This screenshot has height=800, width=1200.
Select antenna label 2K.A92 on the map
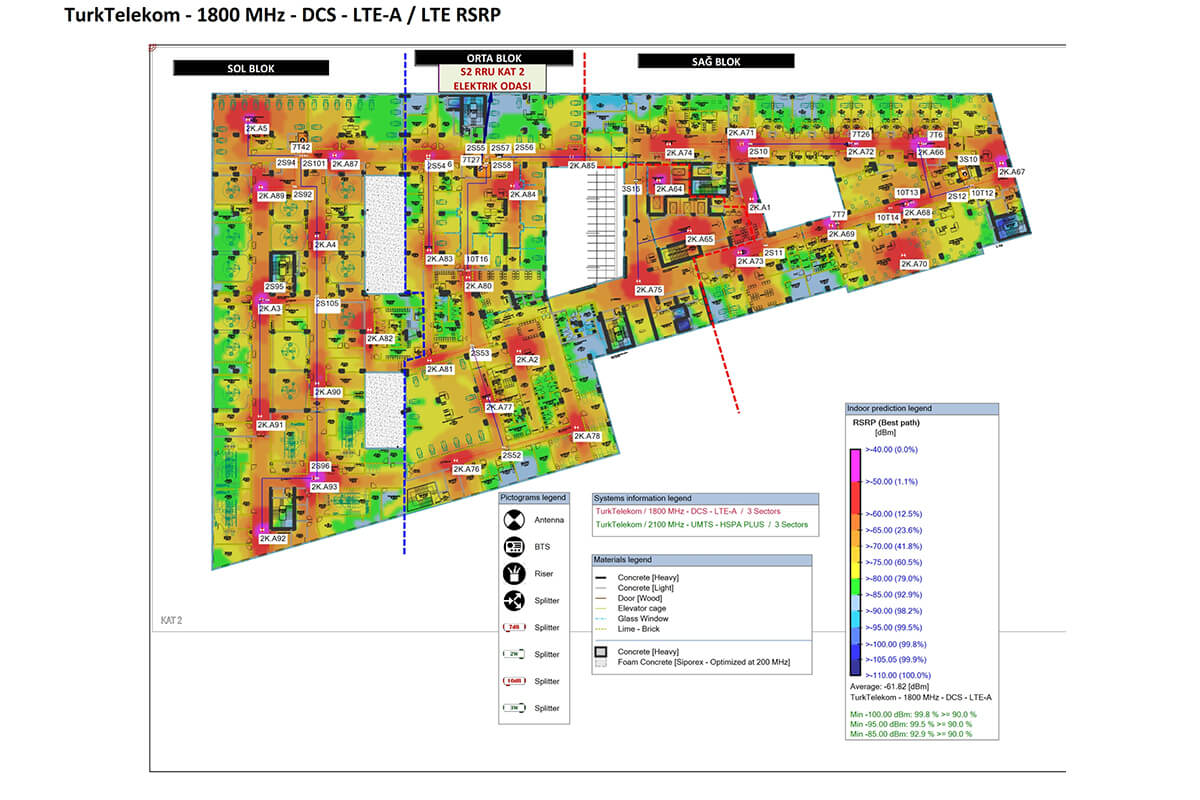(273, 539)
